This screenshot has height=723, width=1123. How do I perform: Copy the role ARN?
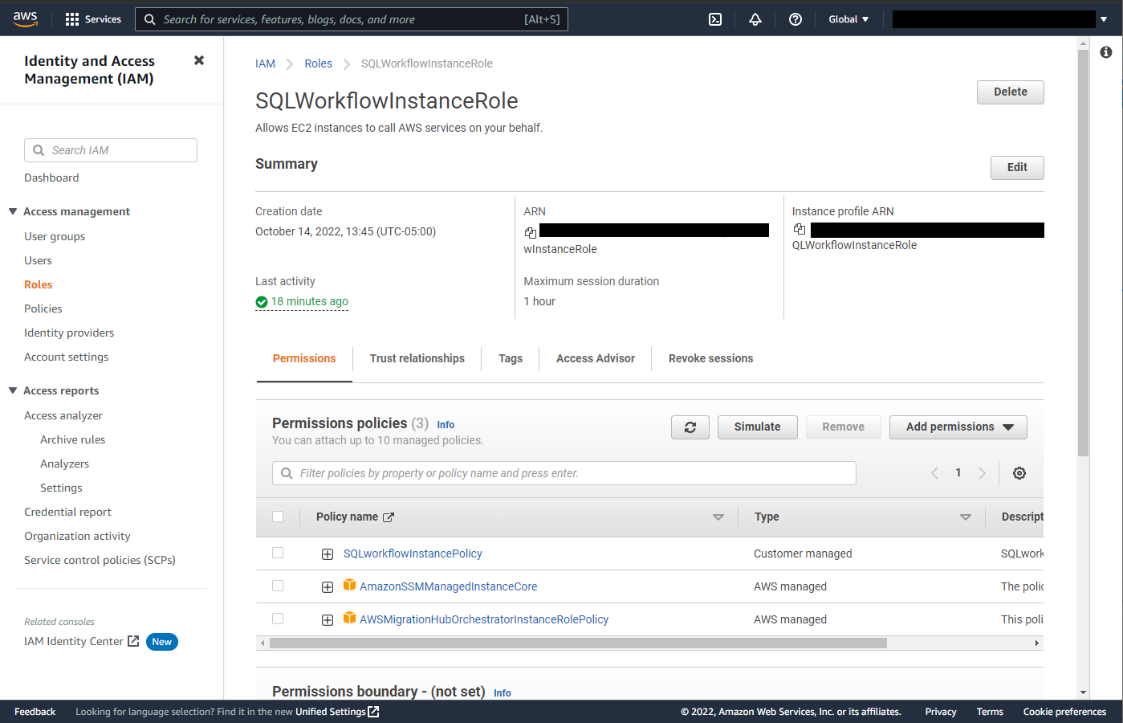530,231
